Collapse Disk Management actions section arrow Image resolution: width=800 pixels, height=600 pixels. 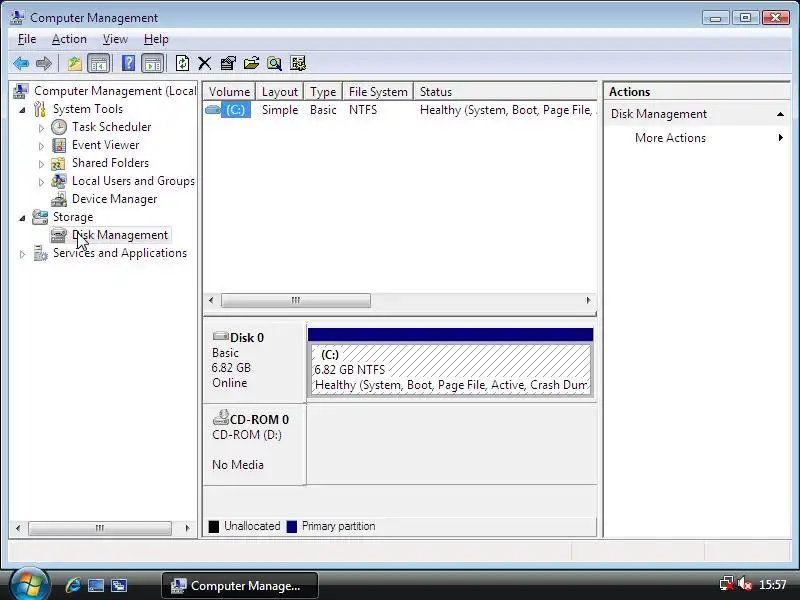pyautogui.click(x=780, y=114)
